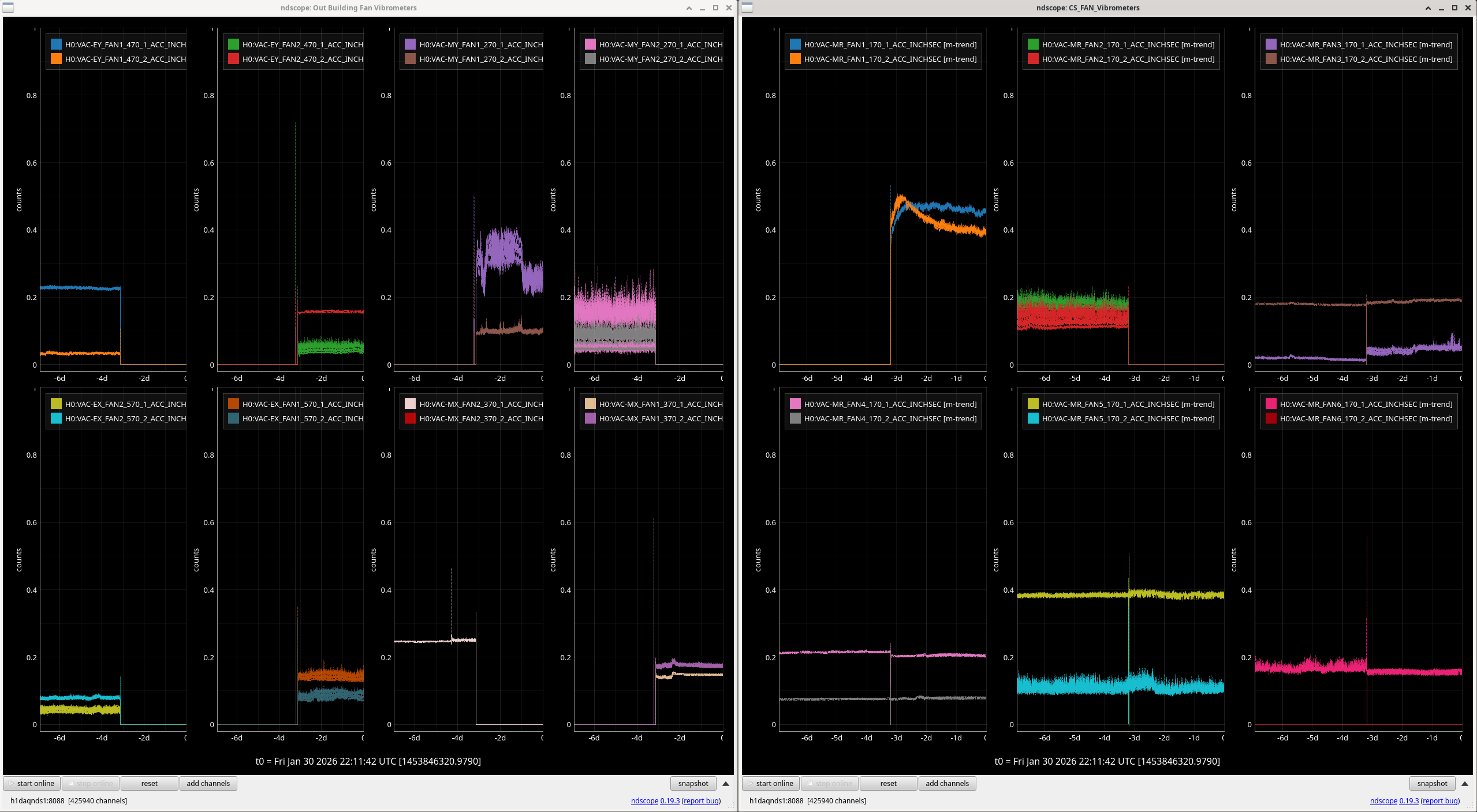Expand the control panel arrow beside the right snapshot button
The width and height of the screenshot is (1477, 812).
point(1465,784)
